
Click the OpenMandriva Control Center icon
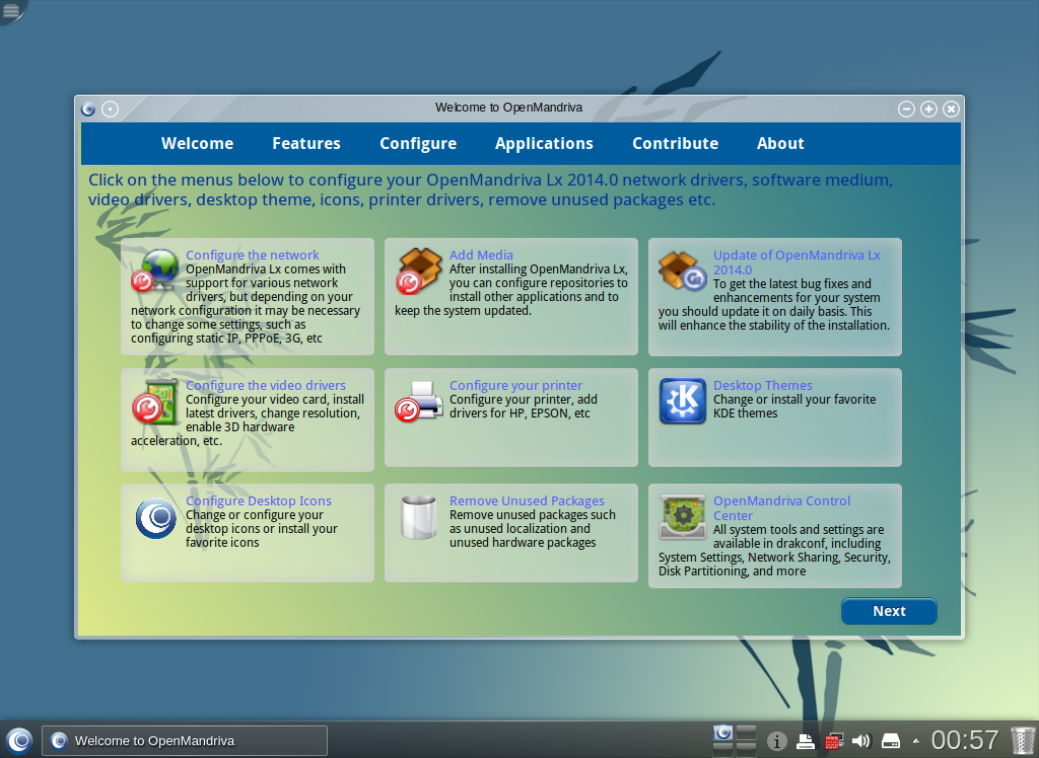click(681, 516)
